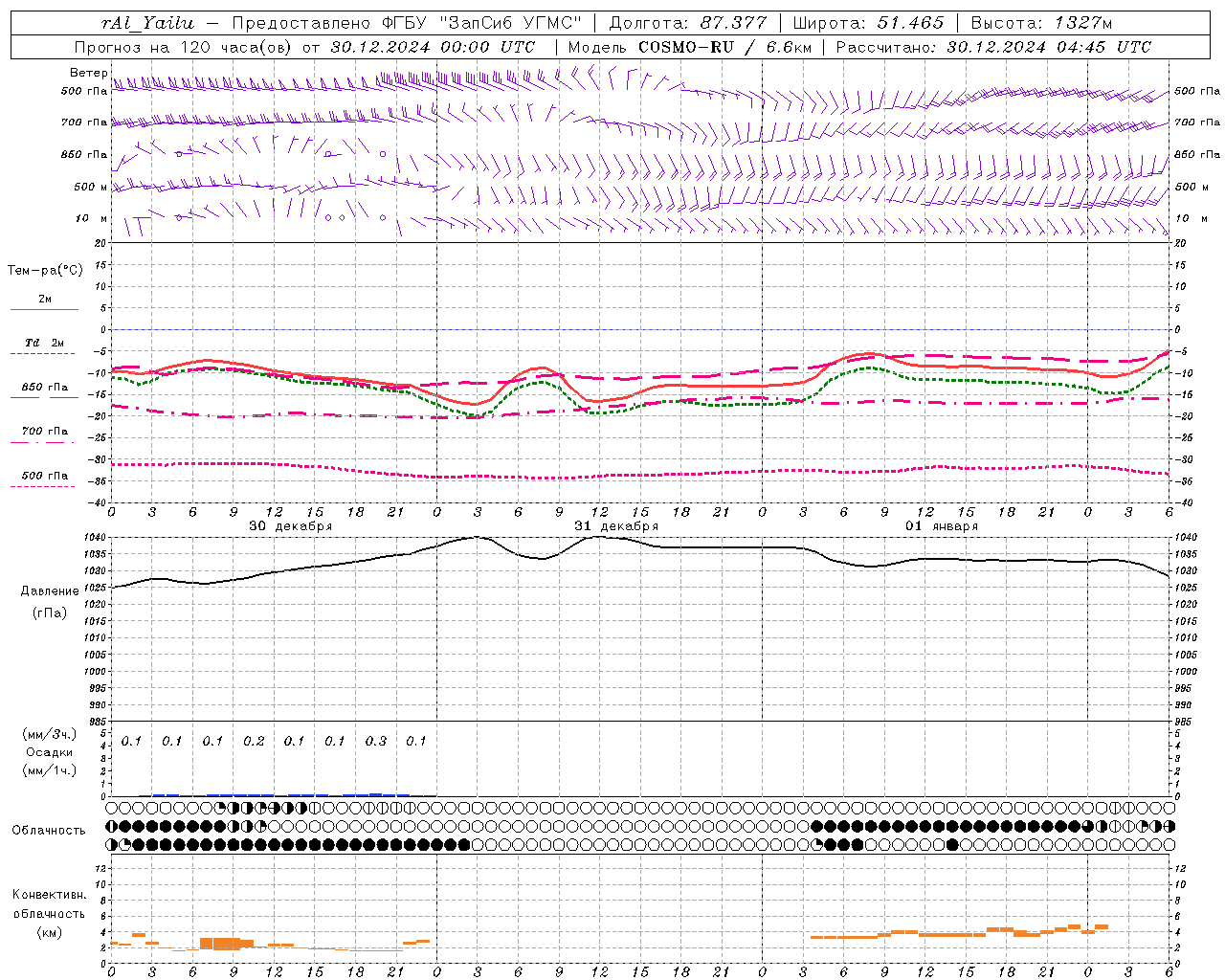Click the Ветер panel label
This screenshot has height=980, width=1225.
[88, 73]
